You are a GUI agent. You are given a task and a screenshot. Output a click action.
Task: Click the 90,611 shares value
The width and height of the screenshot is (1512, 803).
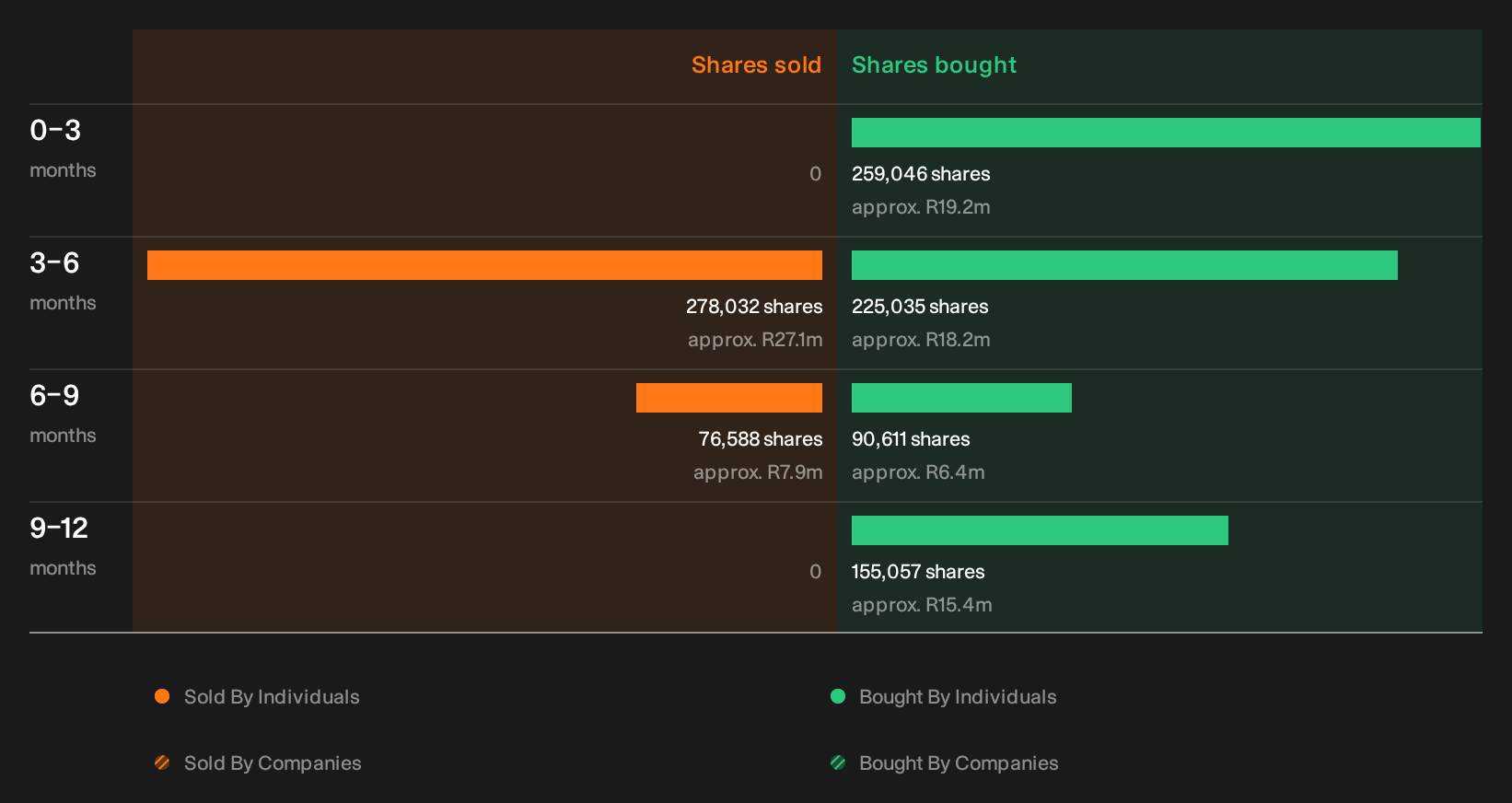tap(911, 439)
